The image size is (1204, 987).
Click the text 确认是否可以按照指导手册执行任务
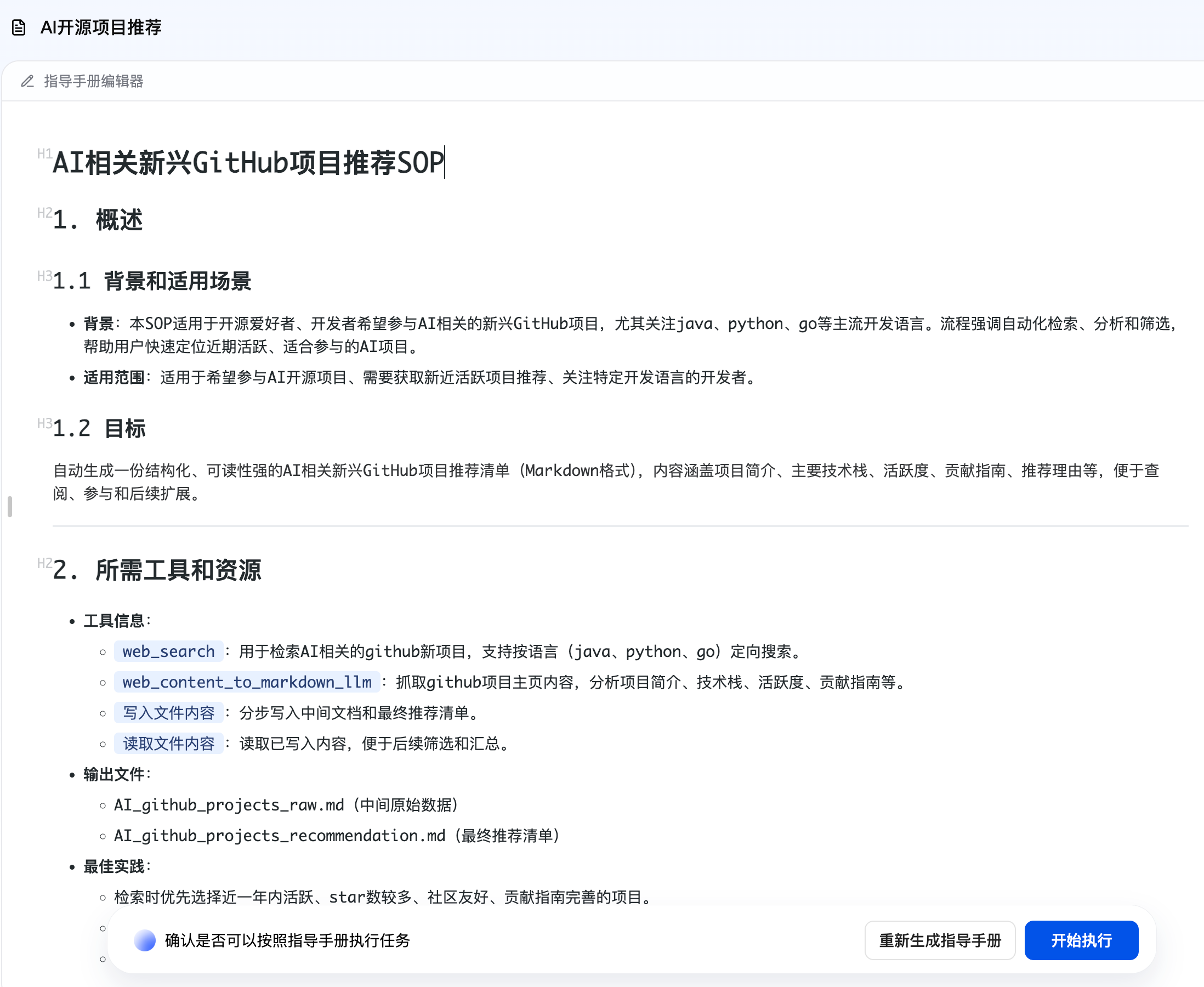point(288,940)
